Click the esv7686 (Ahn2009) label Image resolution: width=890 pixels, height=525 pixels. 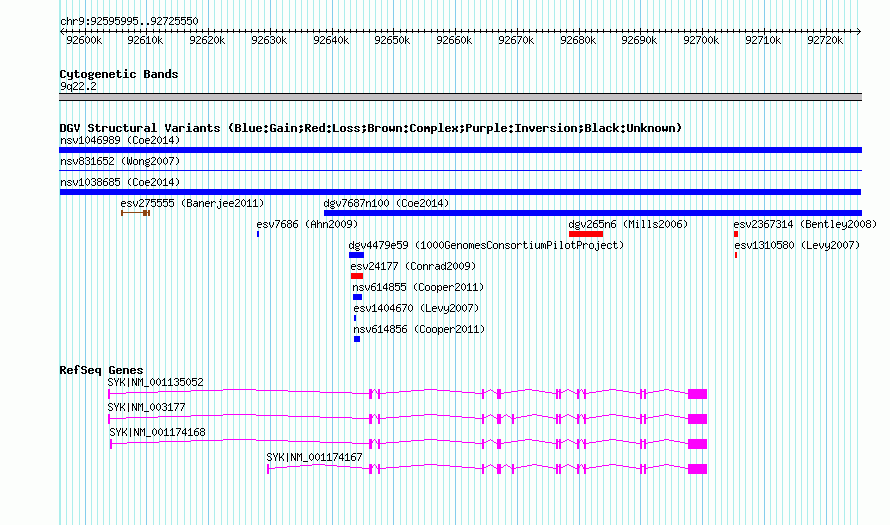(x=307, y=224)
